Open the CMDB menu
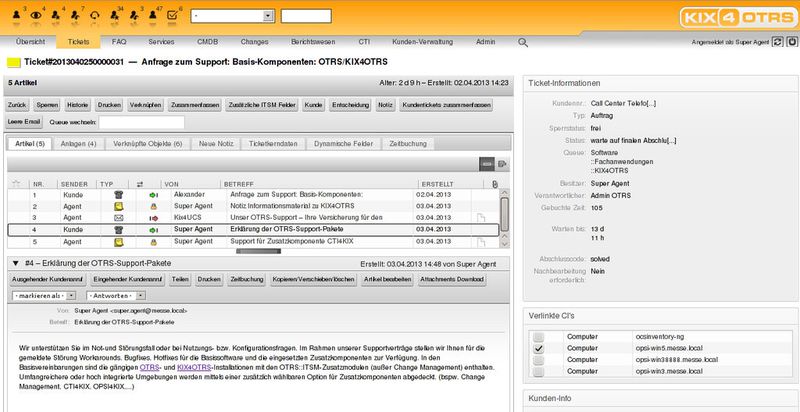 (208, 42)
